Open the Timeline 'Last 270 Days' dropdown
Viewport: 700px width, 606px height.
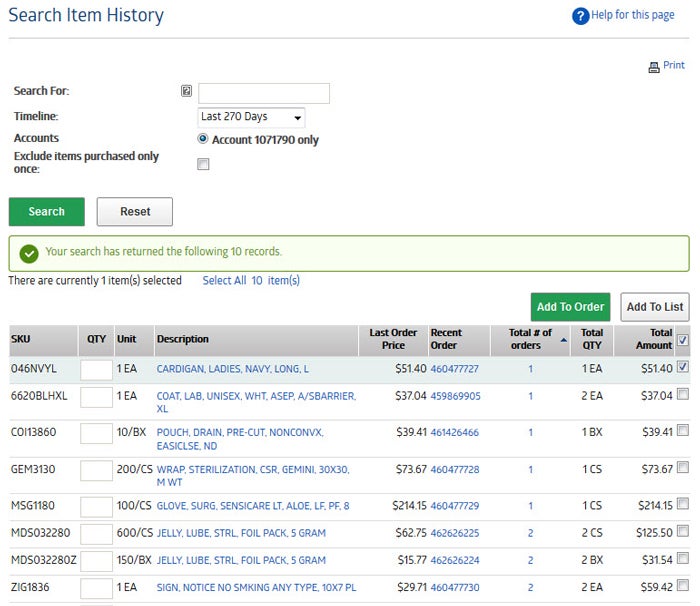(x=252, y=117)
